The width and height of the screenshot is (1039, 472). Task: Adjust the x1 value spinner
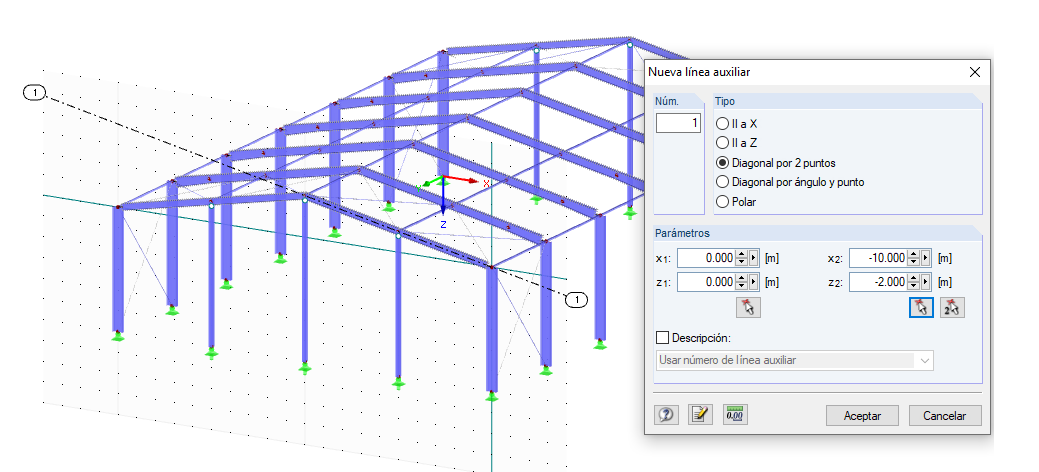pyautogui.click(x=741, y=258)
